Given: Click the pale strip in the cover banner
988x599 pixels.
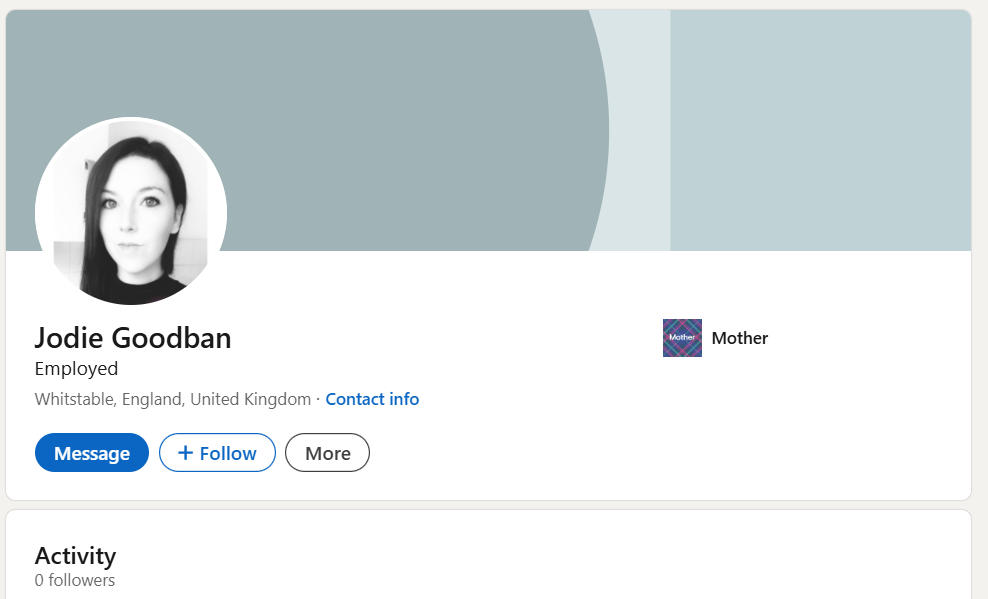Looking at the screenshot, I should pyautogui.click(x=640, y=130).
